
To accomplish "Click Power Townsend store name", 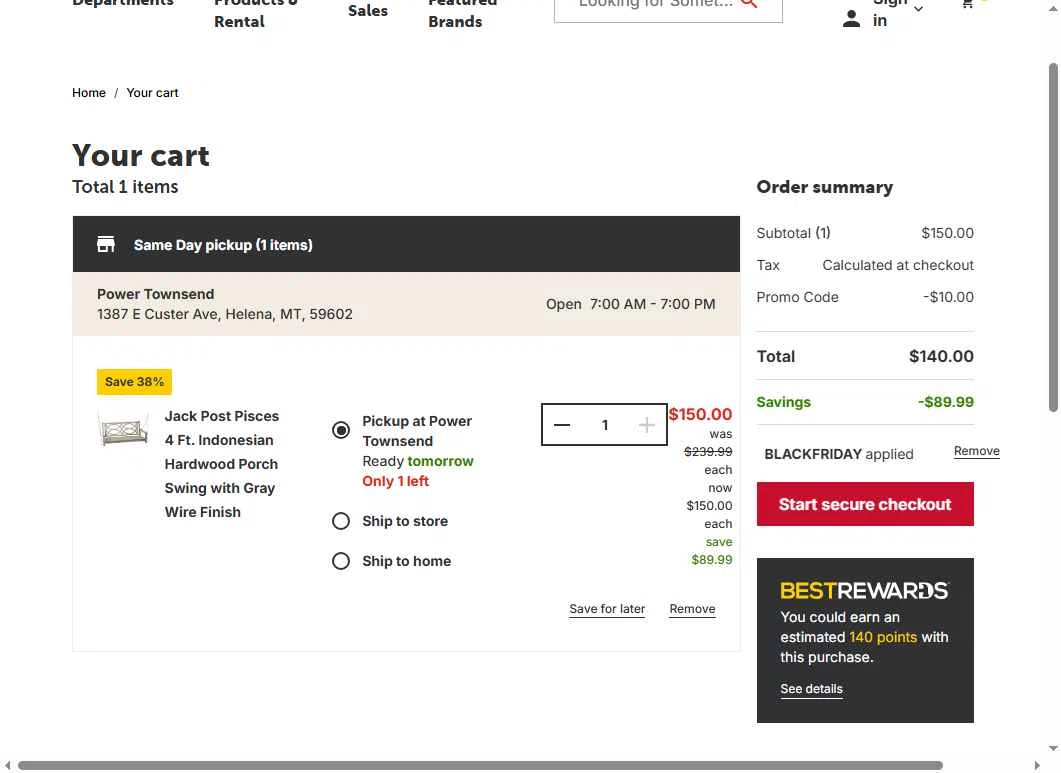I will 156,294.
